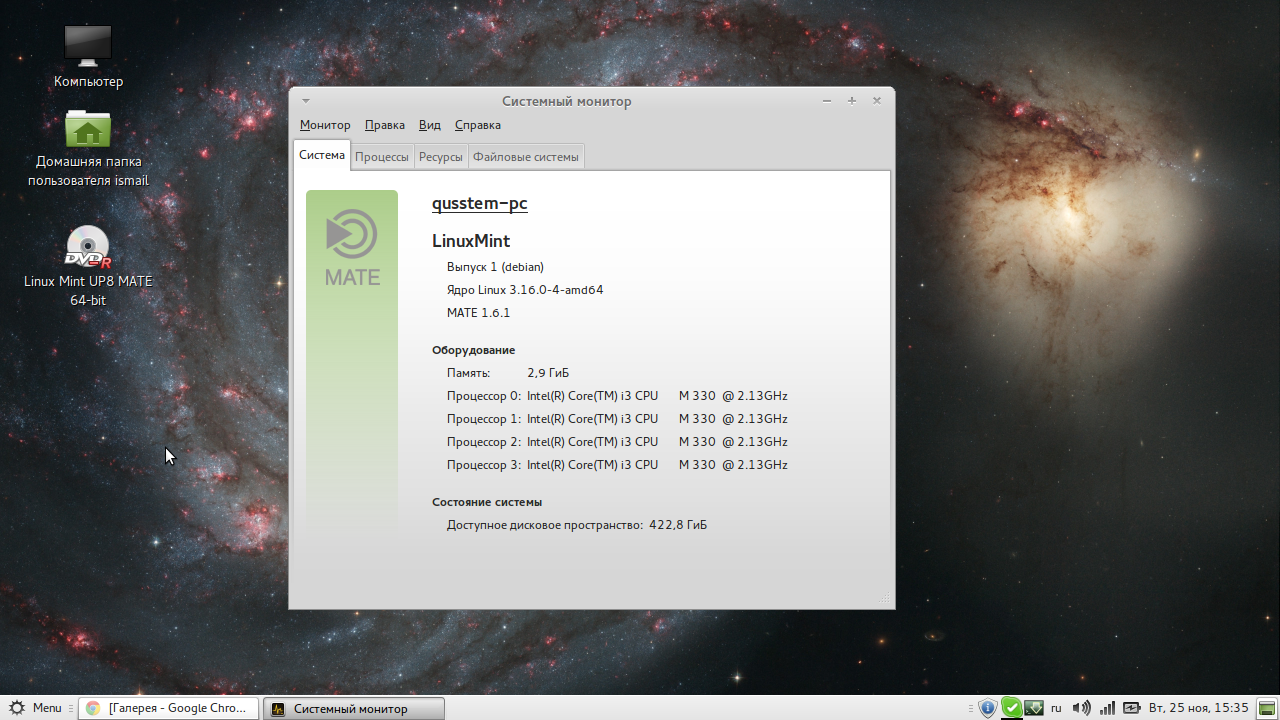Click the gear icon of the Menu button
Image resolution: width=1280 pixels, height=720 pixels.
[x=17, y=708]
